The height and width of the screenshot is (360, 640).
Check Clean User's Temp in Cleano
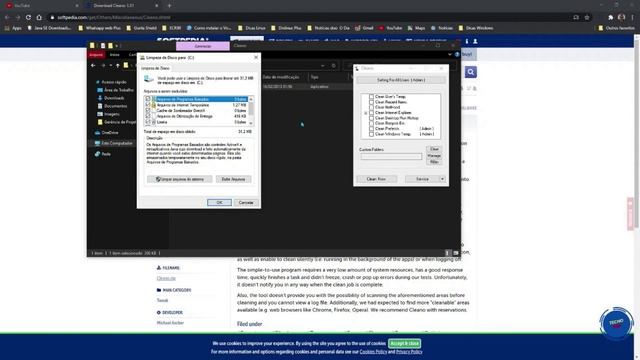tap(371, 97)
